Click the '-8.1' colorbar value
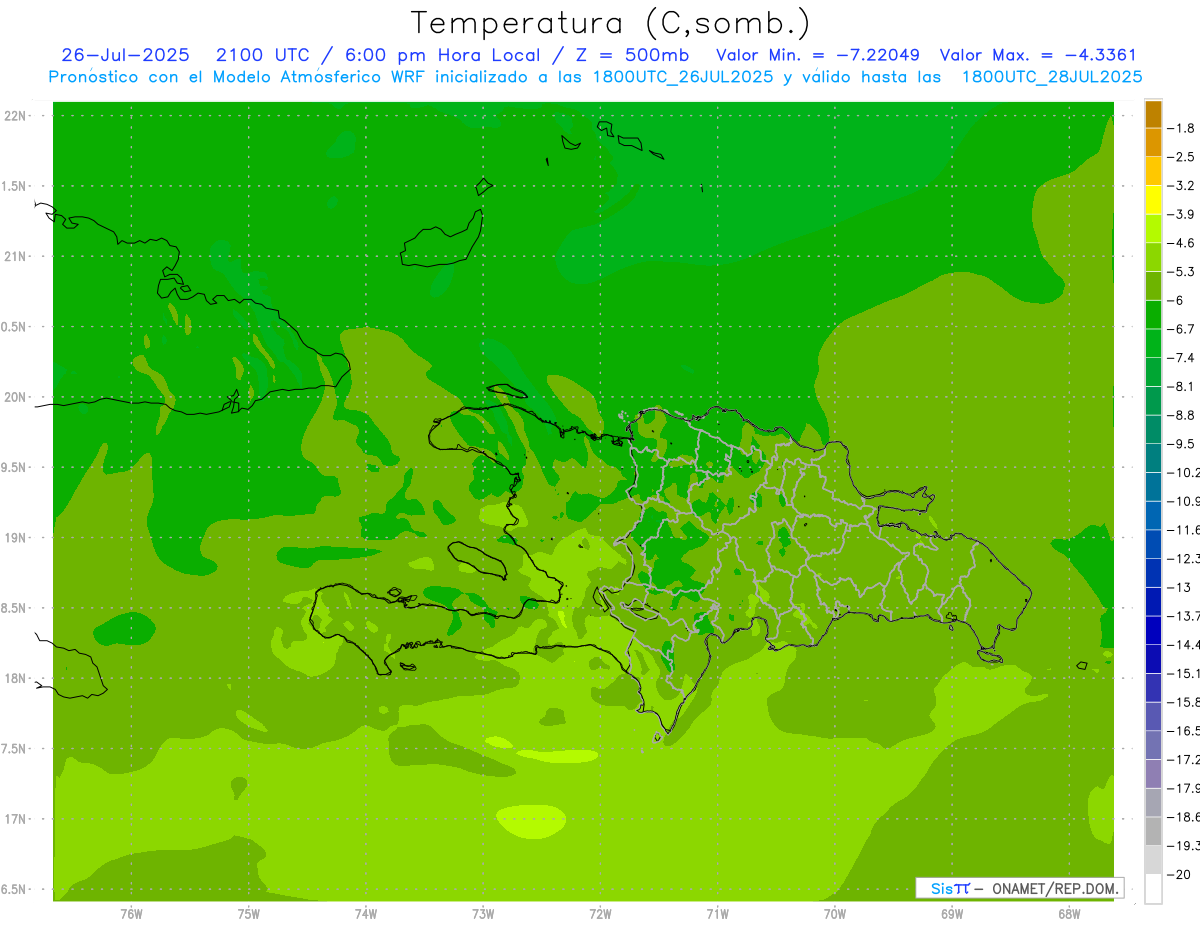Screen dimensions: 1200x927 coord(1182,386)
